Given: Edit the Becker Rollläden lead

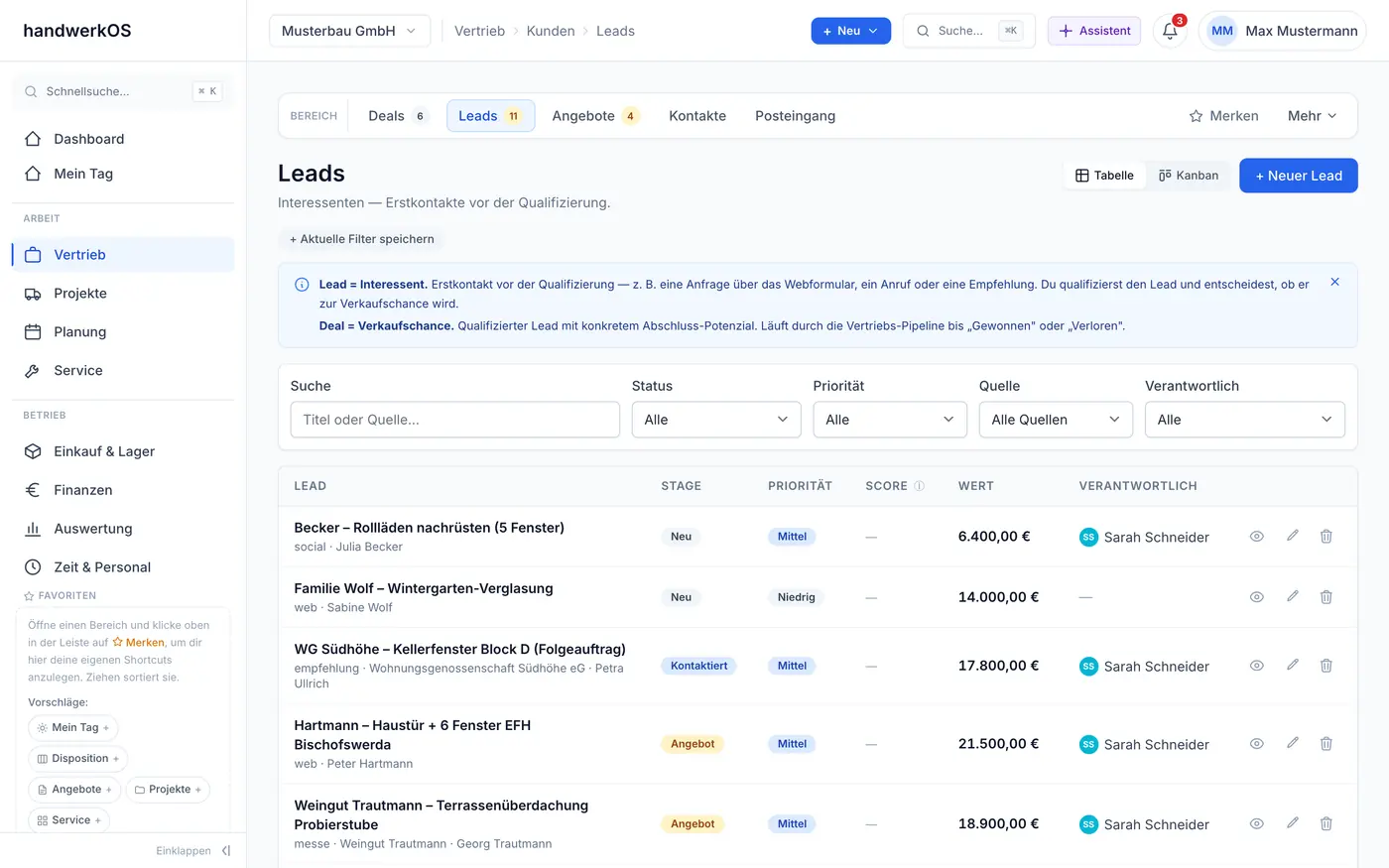Looking at the screenshot, I should 1292,536.
